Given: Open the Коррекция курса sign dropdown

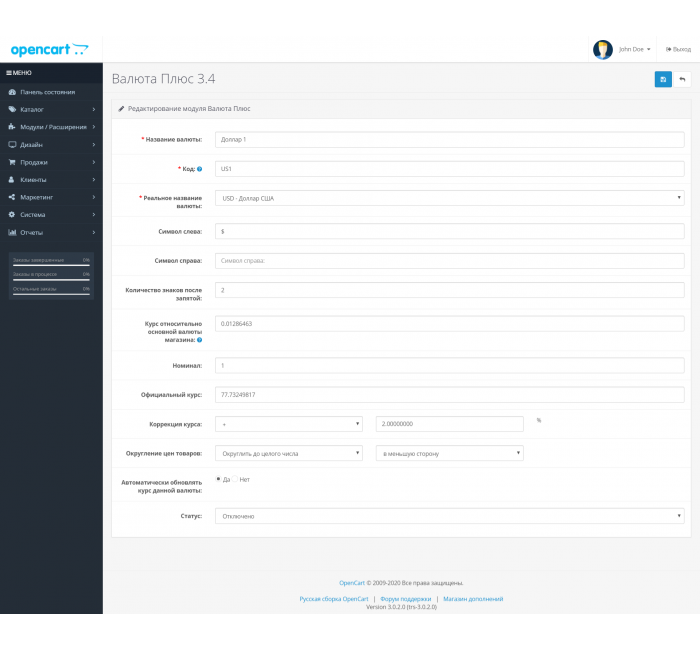Looking at the screenshot, I should (289, 424).
